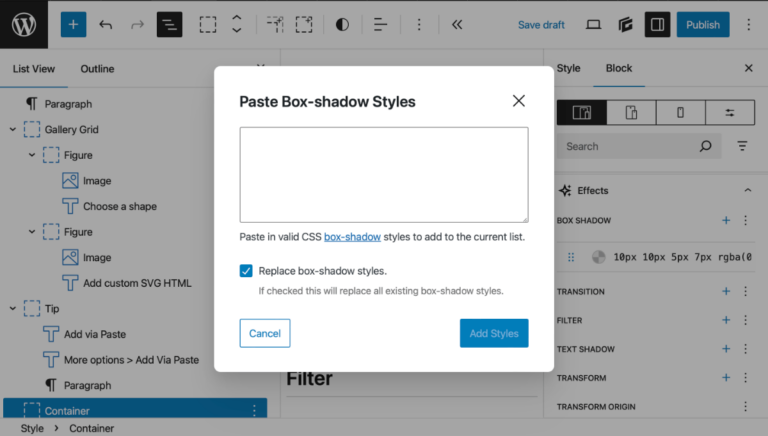The height and width of the screenshot is (436, 768).
Task: Add a new Text Shadow
Action: (x=726, y=349)
